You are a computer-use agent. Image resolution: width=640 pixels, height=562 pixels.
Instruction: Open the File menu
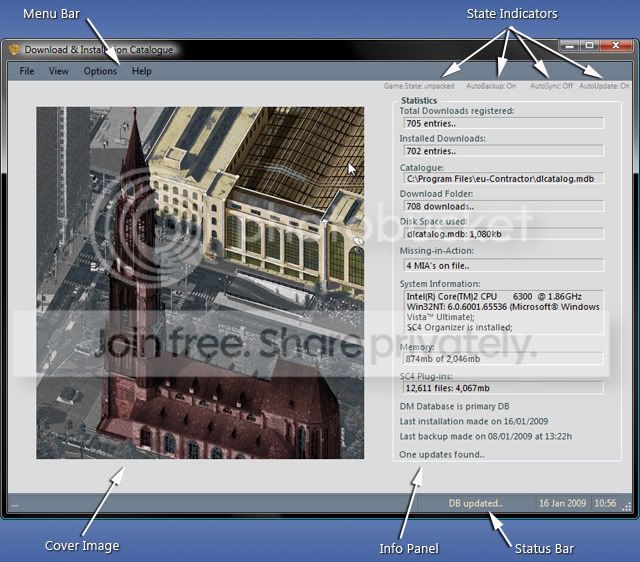[27, 71]
